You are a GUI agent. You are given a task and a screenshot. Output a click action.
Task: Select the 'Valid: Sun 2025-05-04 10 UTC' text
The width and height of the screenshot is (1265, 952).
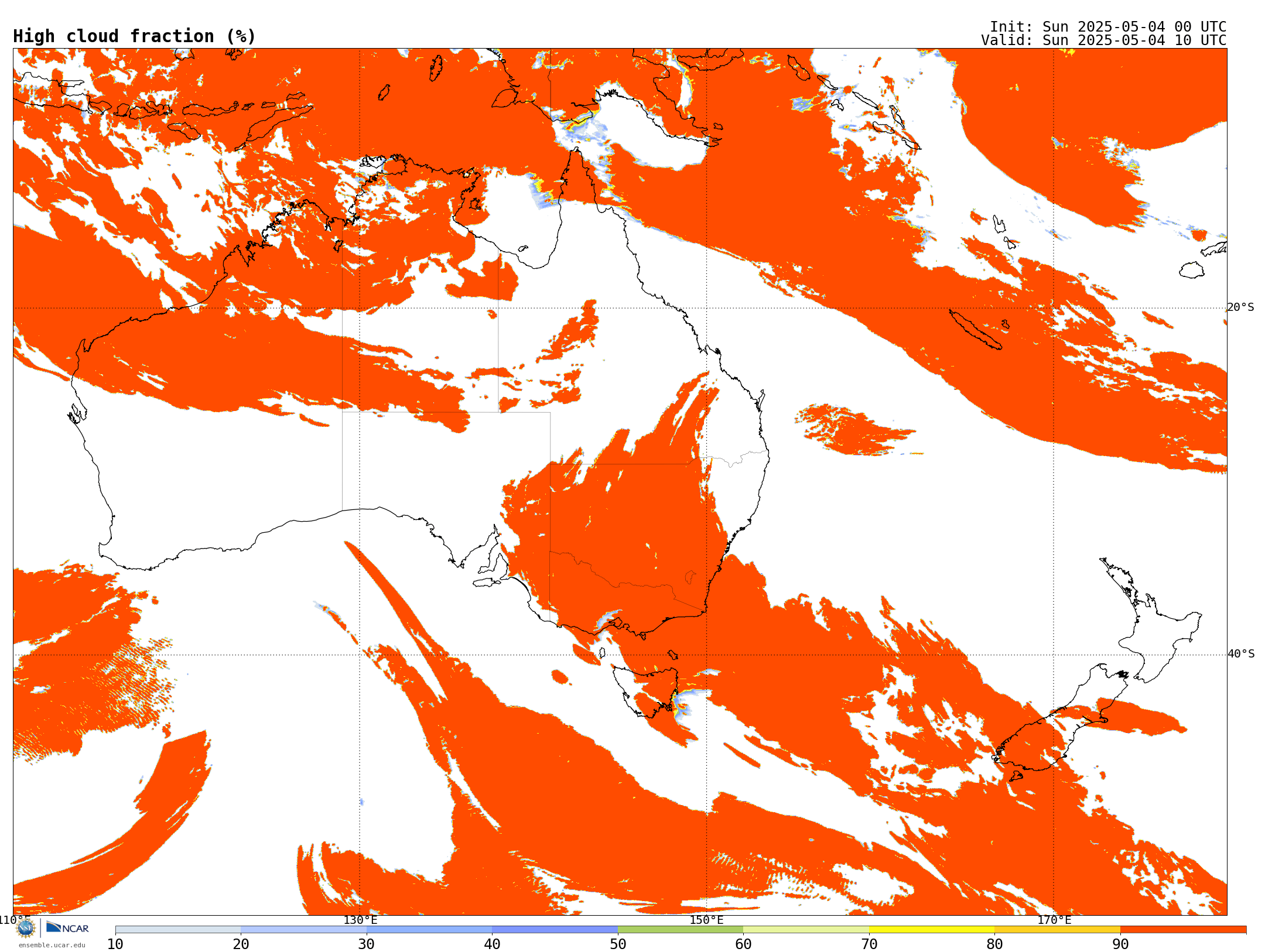click(1104, 40)
